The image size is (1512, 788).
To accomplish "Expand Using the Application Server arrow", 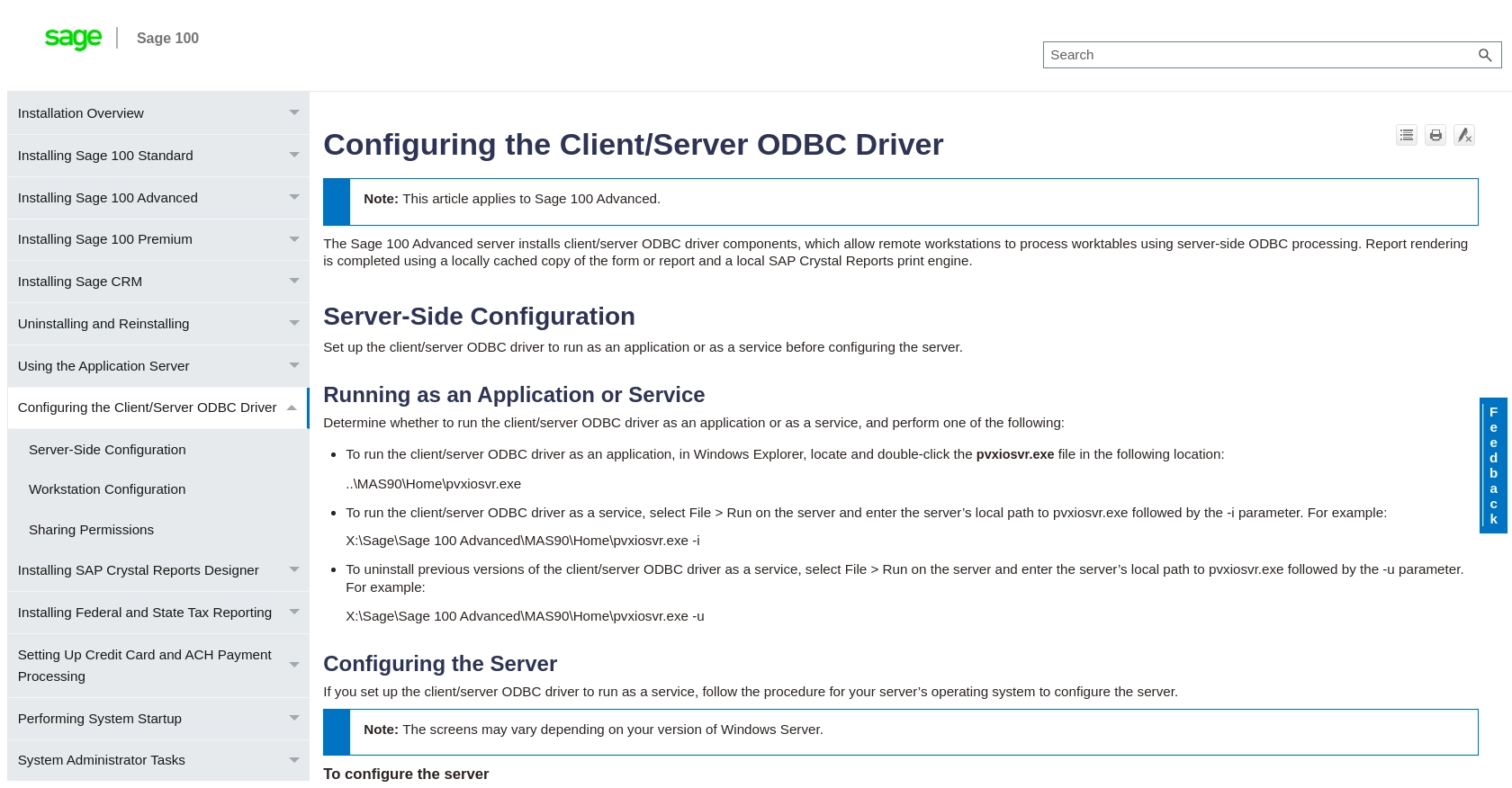I will 294,366.
